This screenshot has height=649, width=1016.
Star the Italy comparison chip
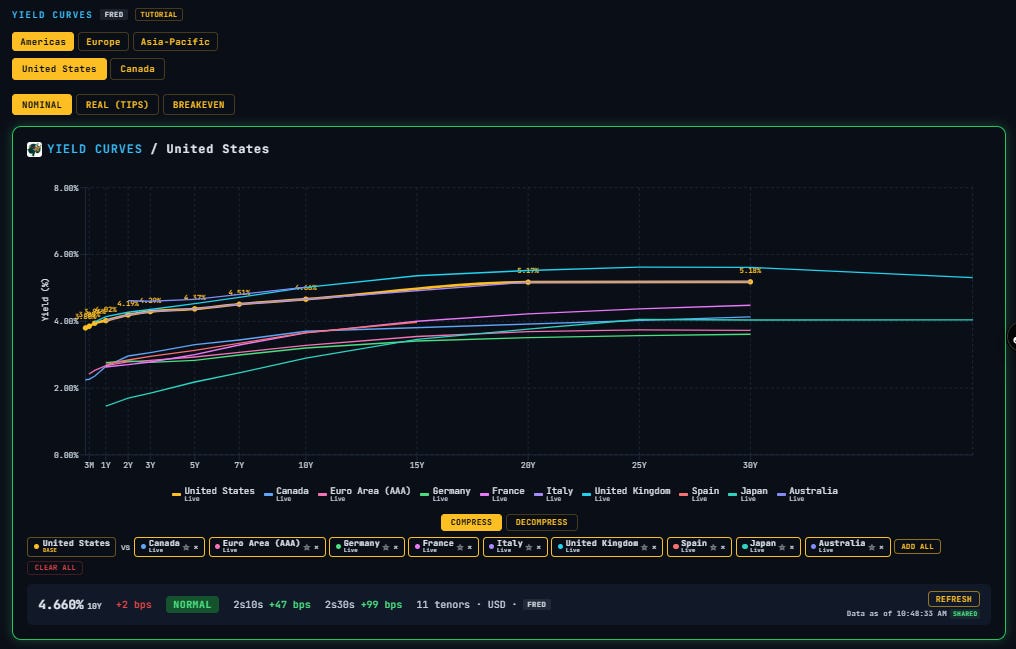point(529,547)
